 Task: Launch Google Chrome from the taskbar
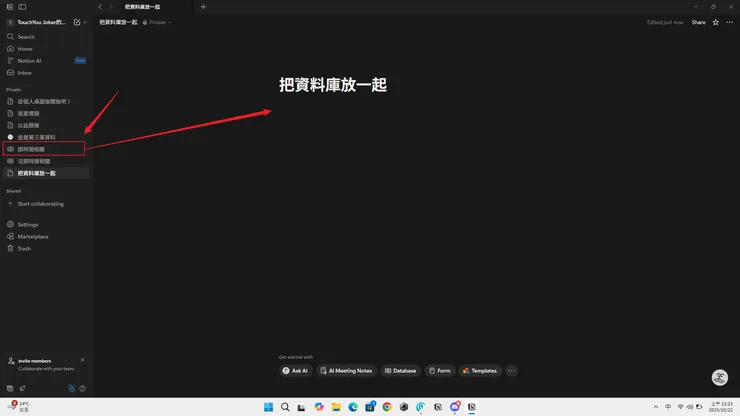tap(387, 407)
